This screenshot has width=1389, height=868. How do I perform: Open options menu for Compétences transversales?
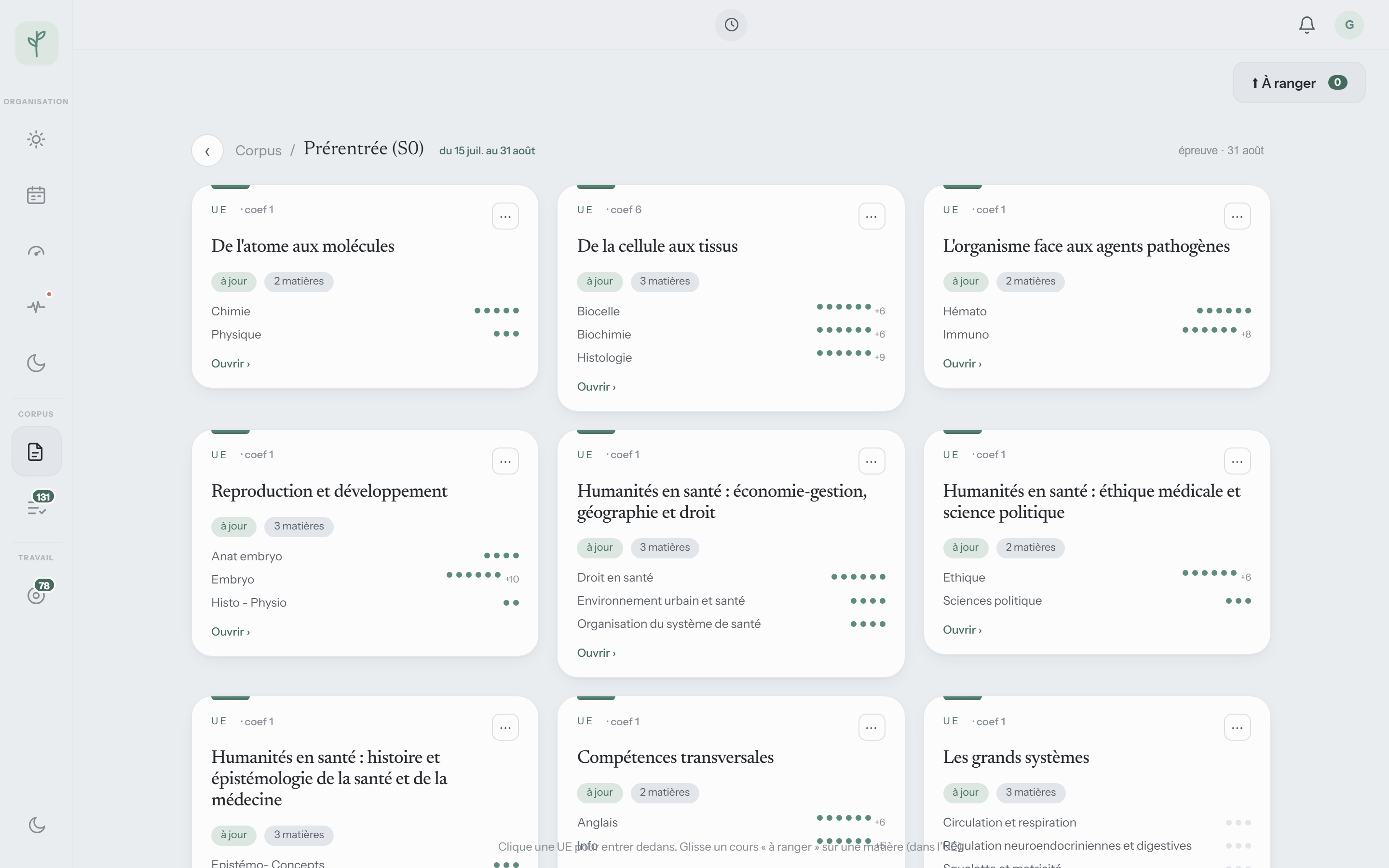[872, 727]
